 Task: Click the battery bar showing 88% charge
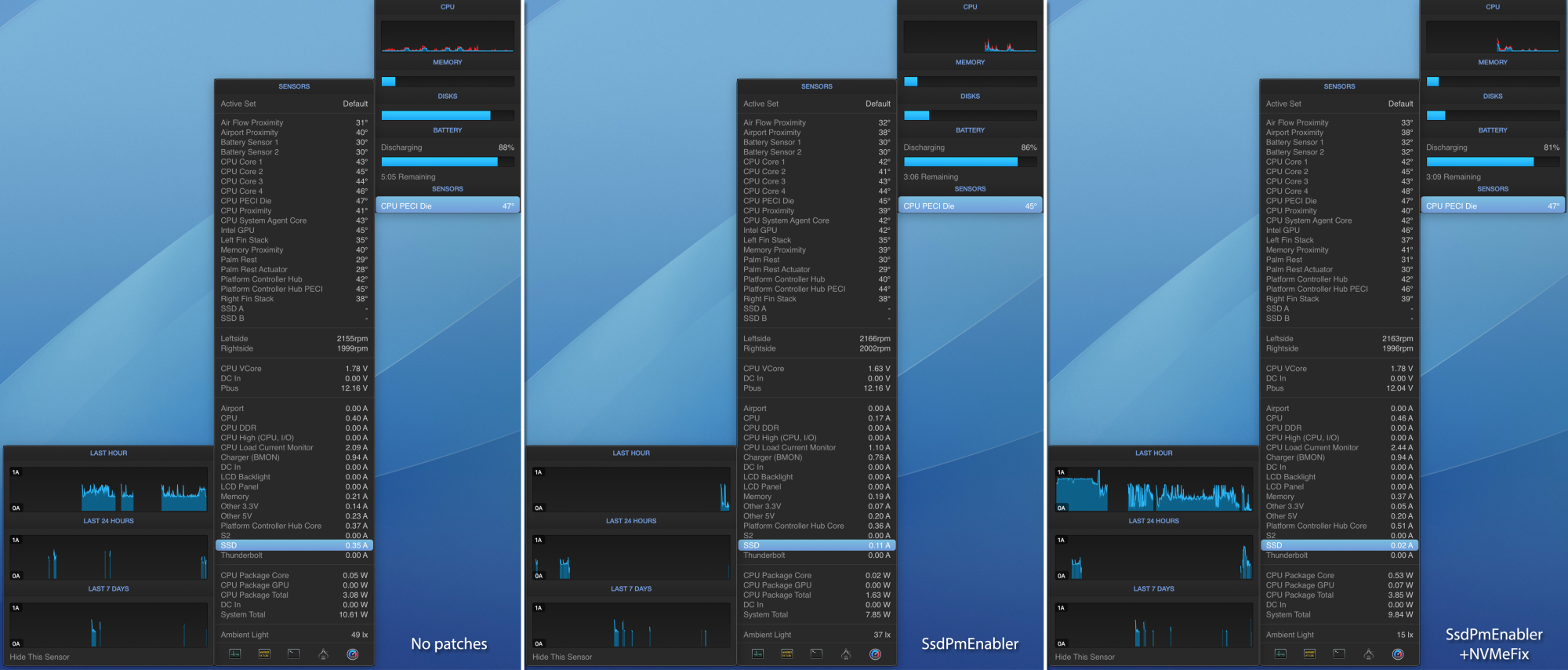(448, 162)
